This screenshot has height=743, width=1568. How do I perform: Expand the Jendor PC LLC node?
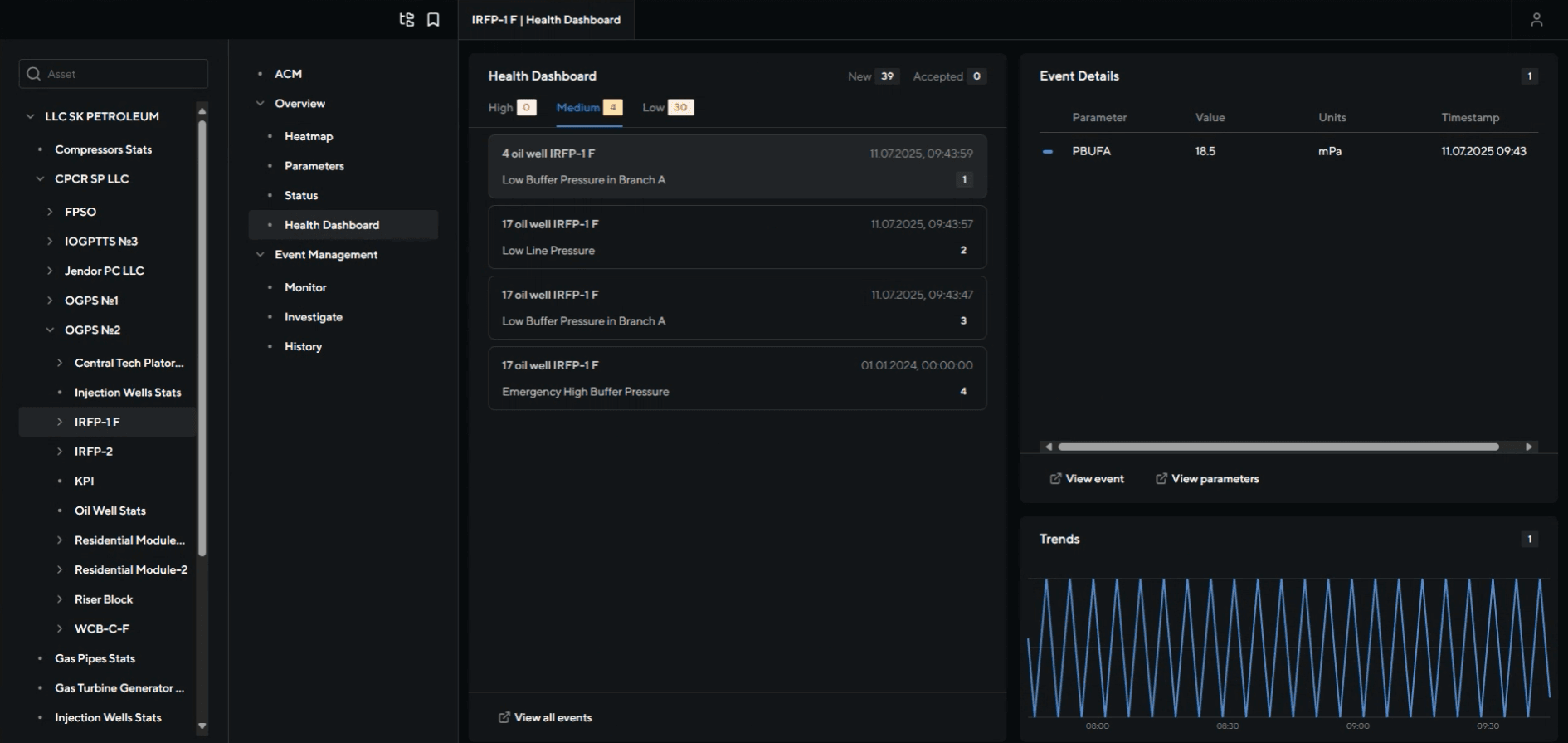[x=51, y=271]
